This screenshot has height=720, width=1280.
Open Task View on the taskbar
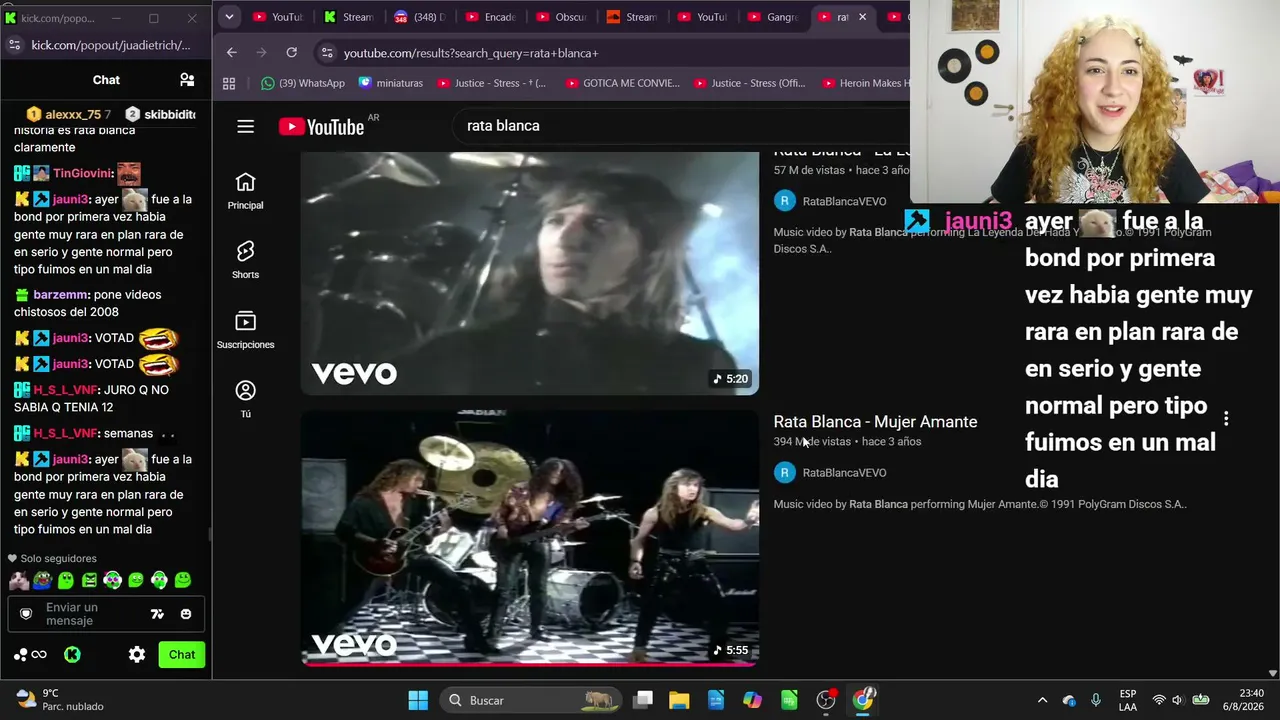(643, 700)
